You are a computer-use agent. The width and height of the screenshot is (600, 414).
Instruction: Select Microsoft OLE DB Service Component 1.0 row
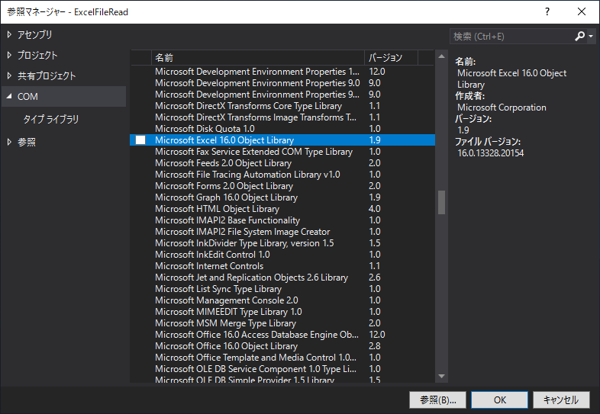pos(282,369)
